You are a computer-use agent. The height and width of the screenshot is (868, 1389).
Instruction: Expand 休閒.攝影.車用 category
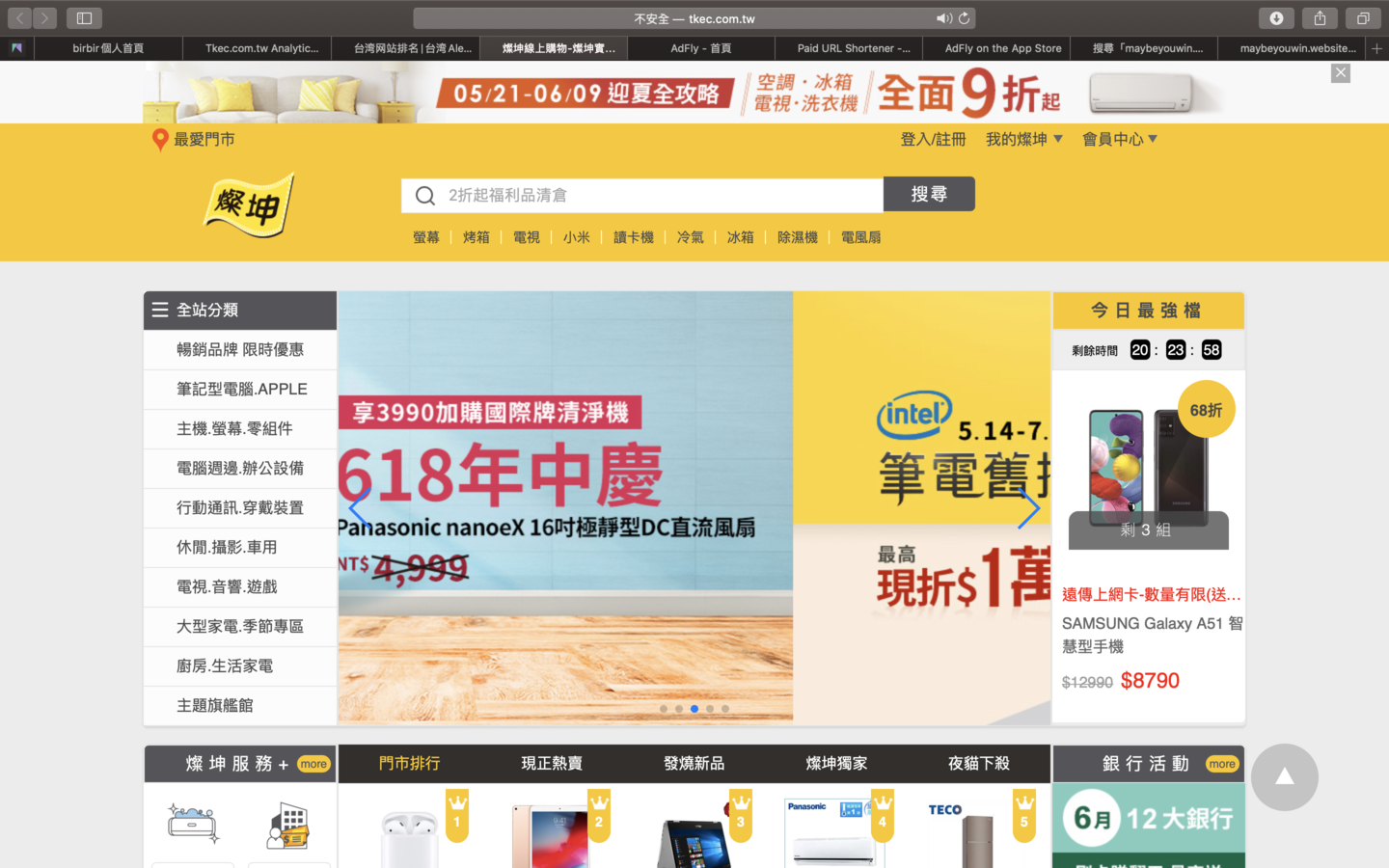(x=240, y=548)
